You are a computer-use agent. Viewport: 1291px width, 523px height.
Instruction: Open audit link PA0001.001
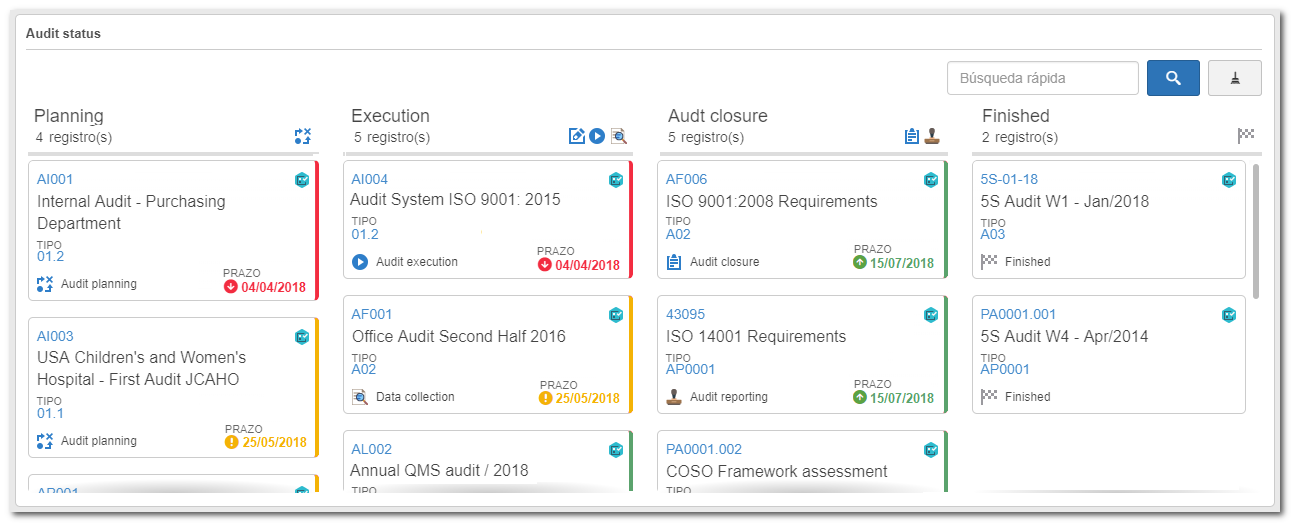pyautogui.click(x=1018, y=315)
